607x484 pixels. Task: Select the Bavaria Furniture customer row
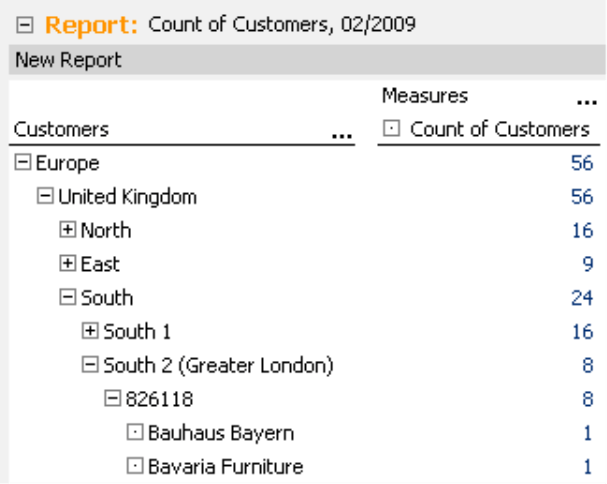pos(306,467)
